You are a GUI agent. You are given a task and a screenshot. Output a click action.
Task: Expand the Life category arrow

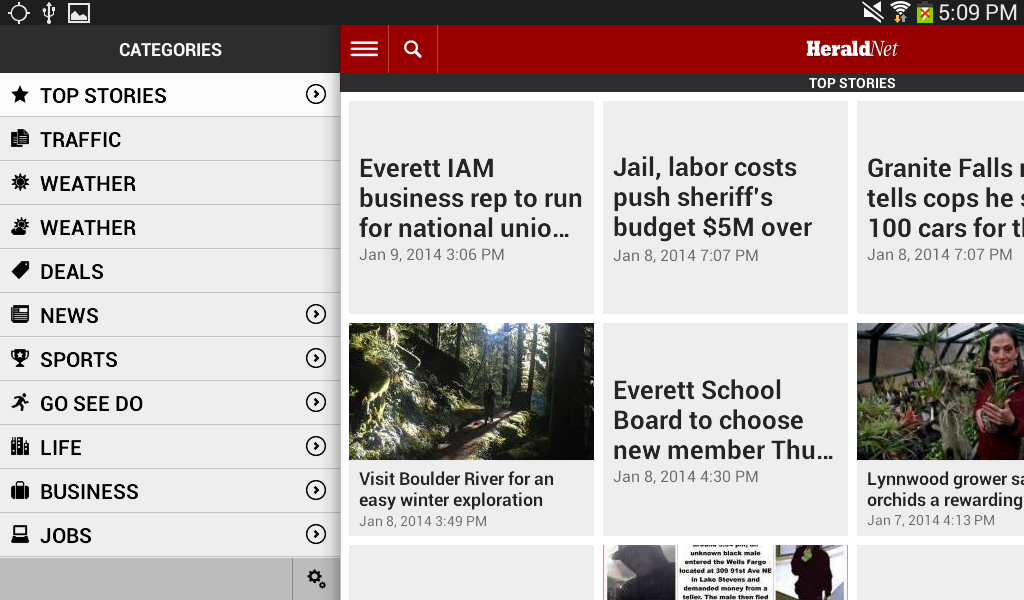(x=316, y=446)
